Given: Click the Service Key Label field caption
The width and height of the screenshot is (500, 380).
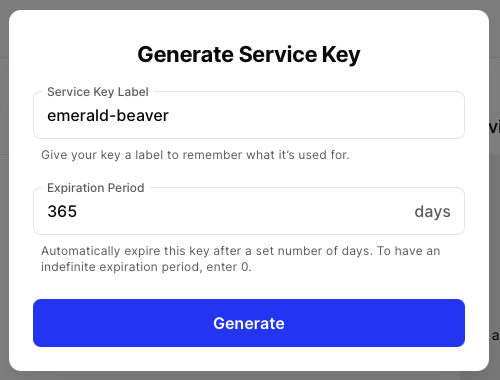Looking at the screenshot, I should click(x=98, y=92).
